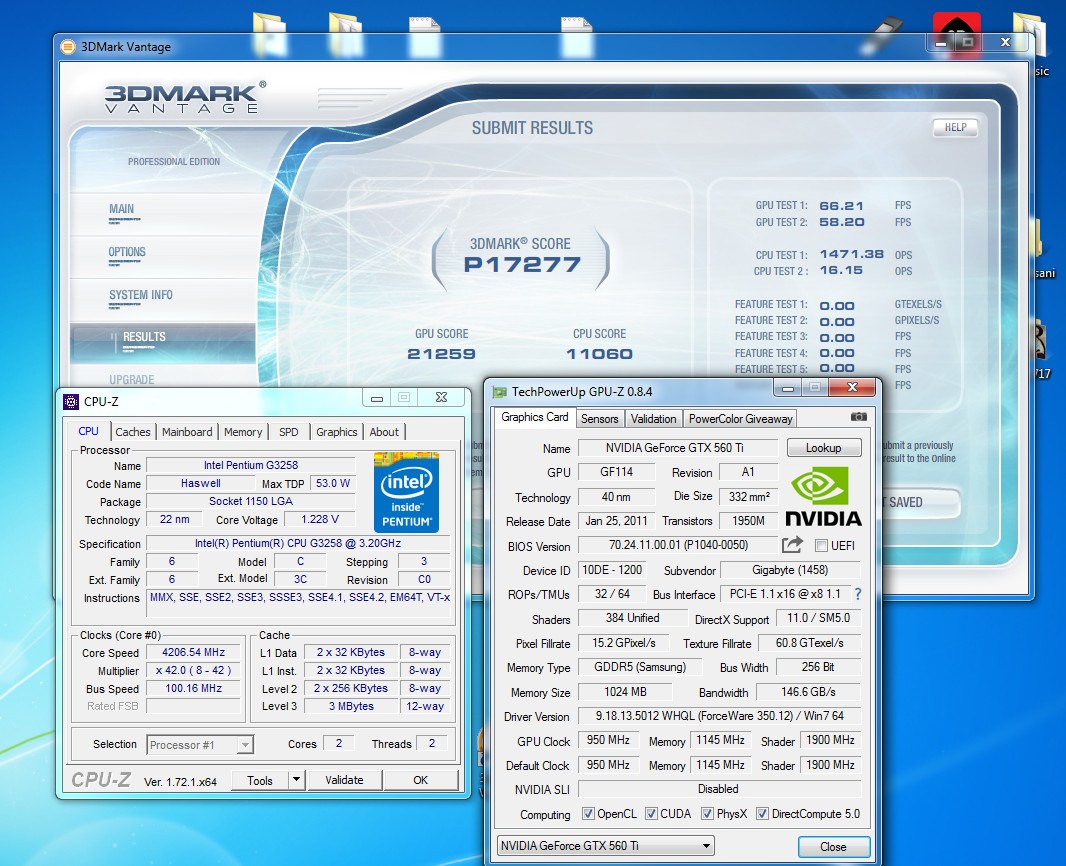Click the CPU-Z title bar icon
1066x866 pixels.
(71, 401)
